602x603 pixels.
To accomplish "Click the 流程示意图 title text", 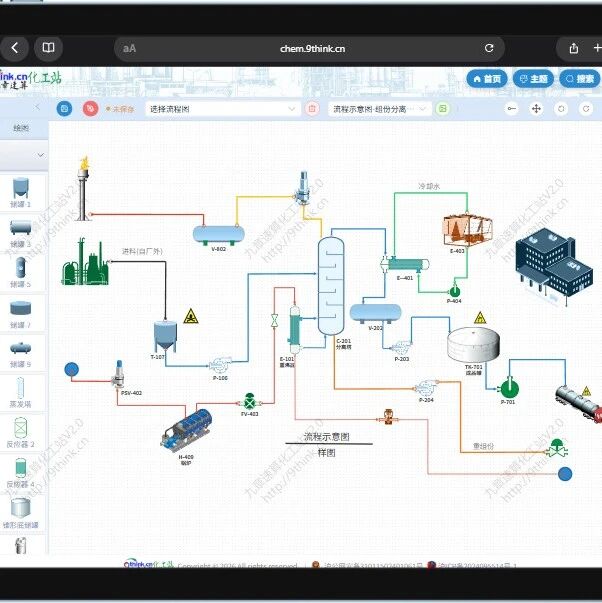I will point(327,436).
